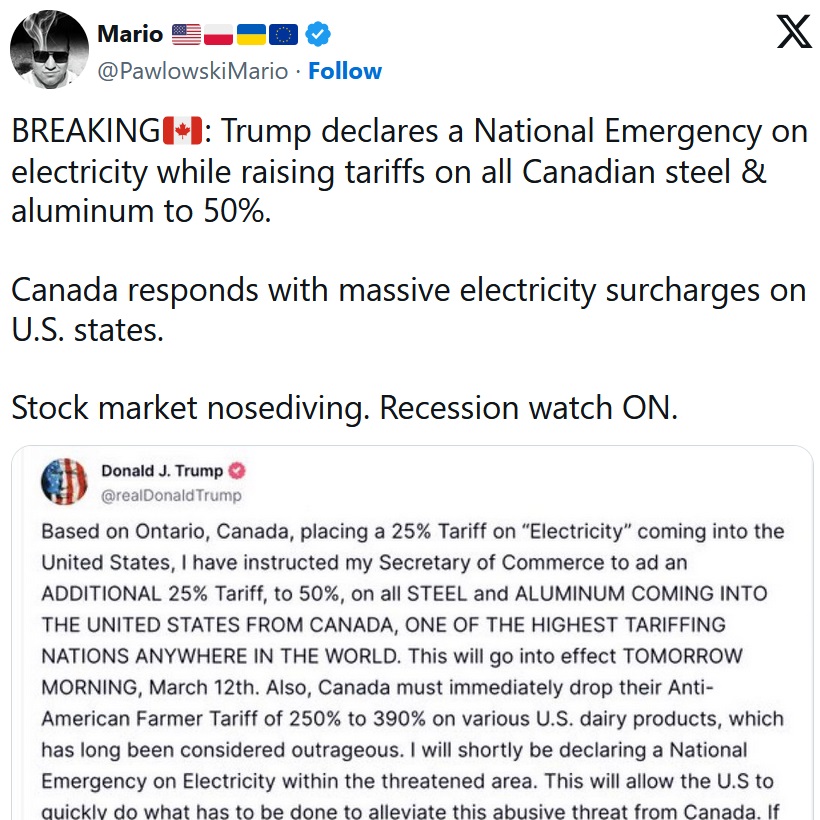Click the X logo

click(x=794, y=34)
